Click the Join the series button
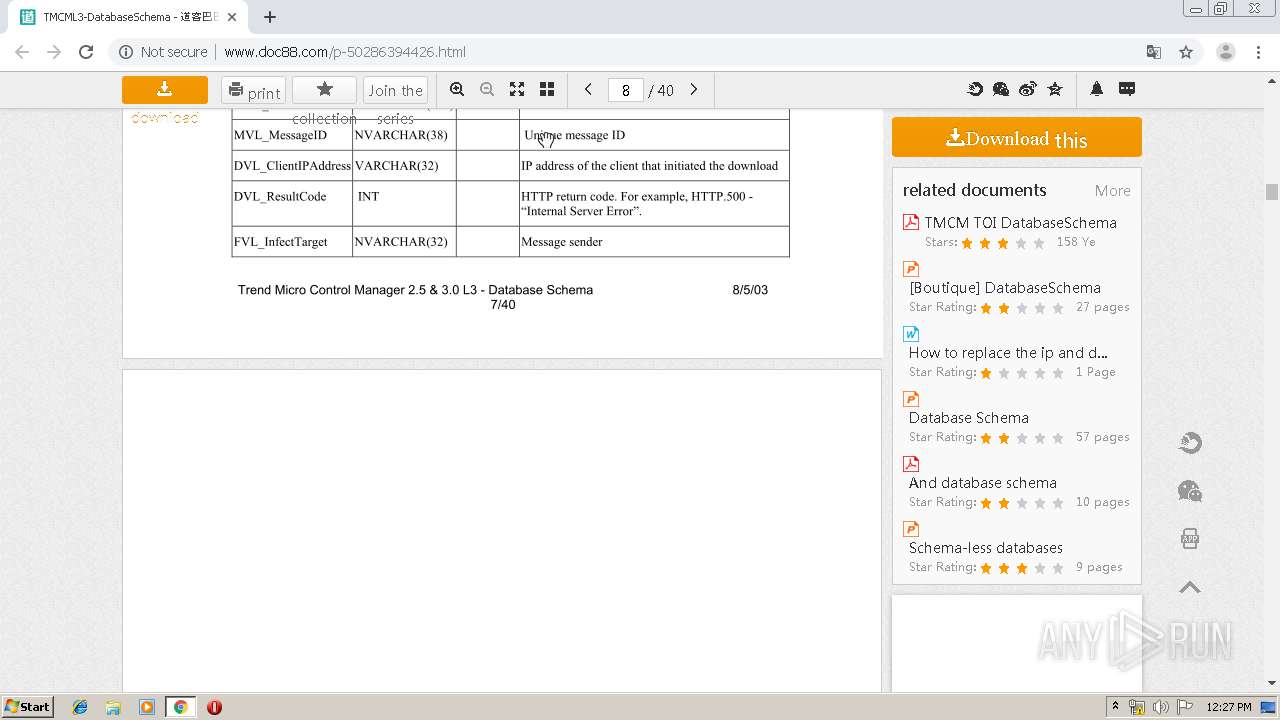Image resolution: width=1280 pixels, height=720 pixels. coord(395,90)
